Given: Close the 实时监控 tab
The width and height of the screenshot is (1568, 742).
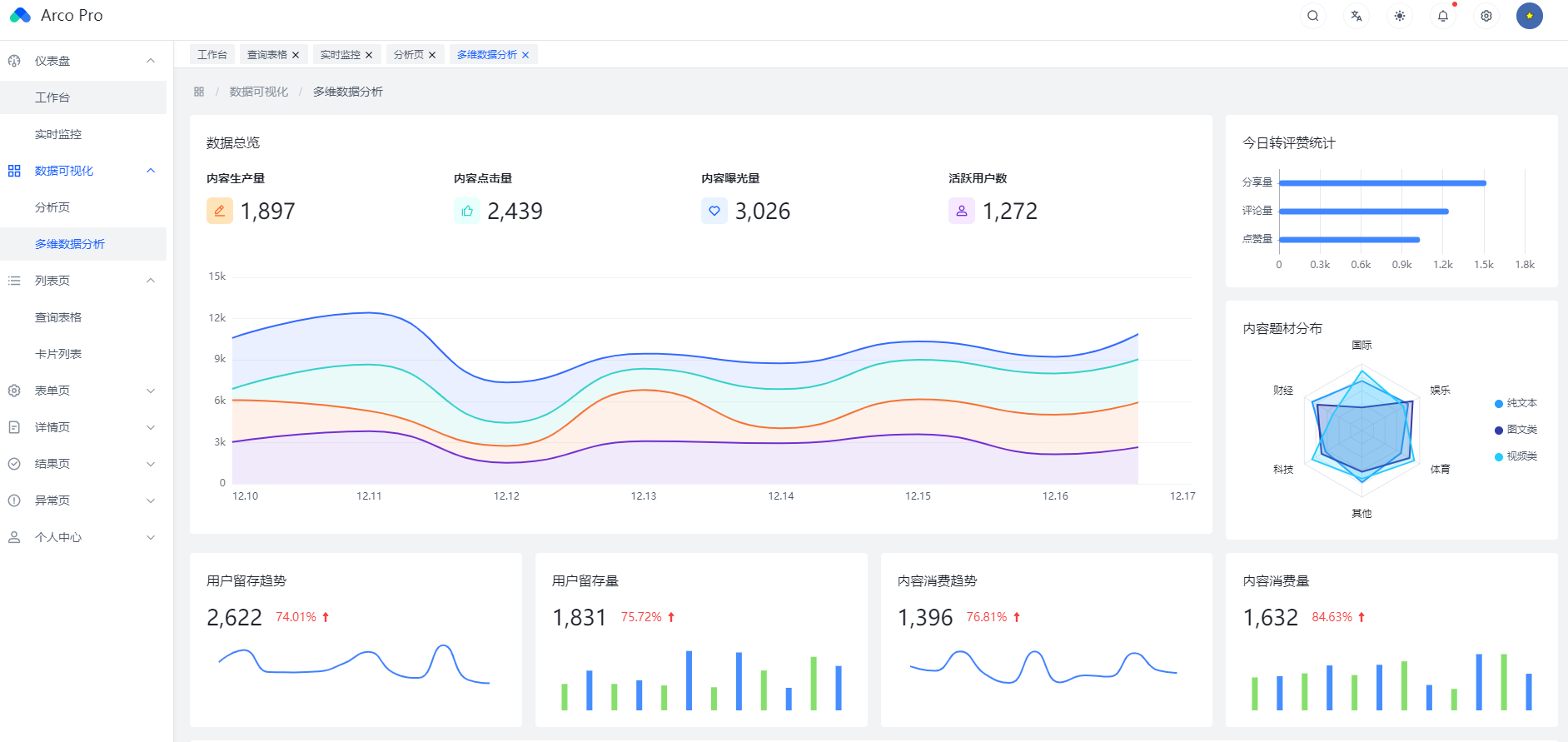Looking at the screenshot, I should point(369,55).
